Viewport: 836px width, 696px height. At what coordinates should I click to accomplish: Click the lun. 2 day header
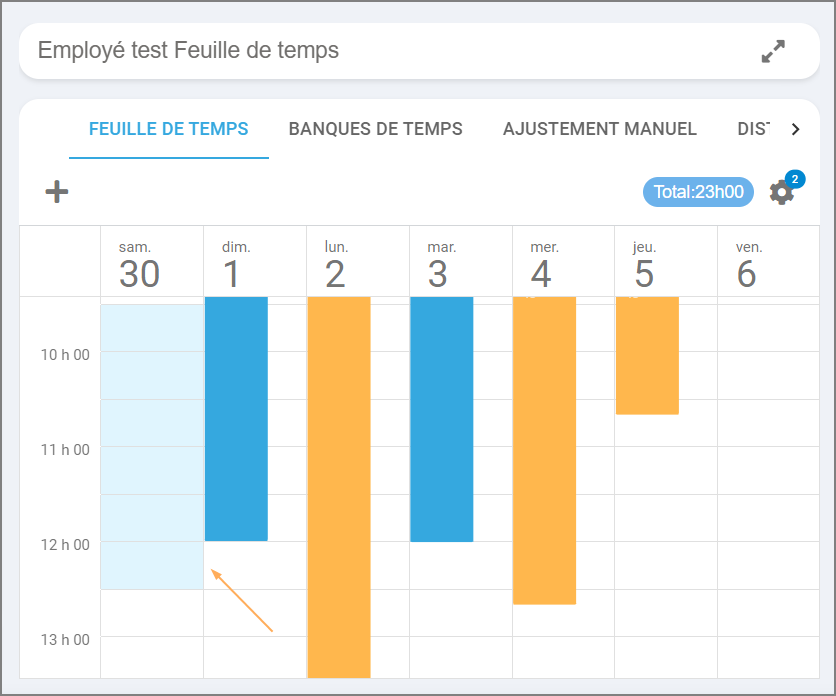point(335,265)
